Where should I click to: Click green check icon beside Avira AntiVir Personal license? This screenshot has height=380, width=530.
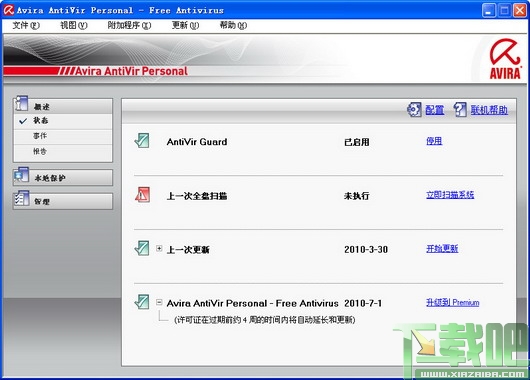click(142, 302)
